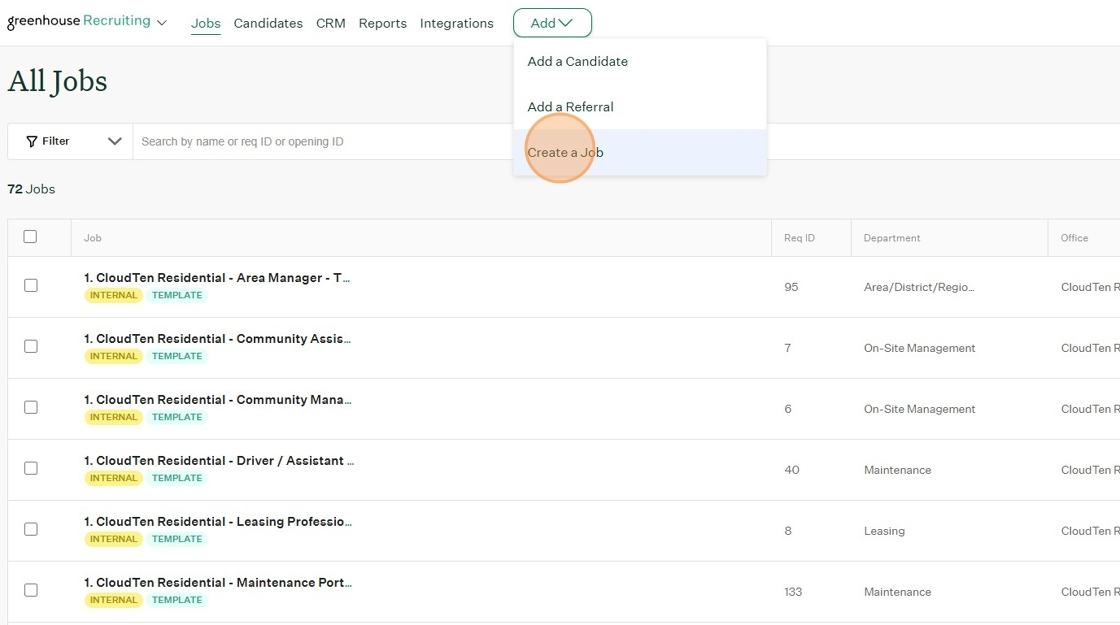Click Area/District/Regio department cell
This screenshot has height=625, width=1120.
919,287
